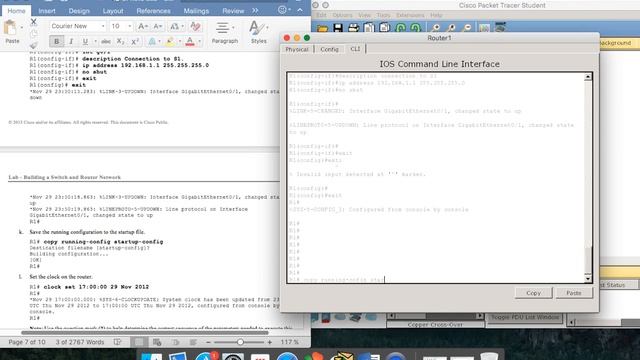
Task: Switch to the Layout tab in Word
Action: [x=113, y=11]
